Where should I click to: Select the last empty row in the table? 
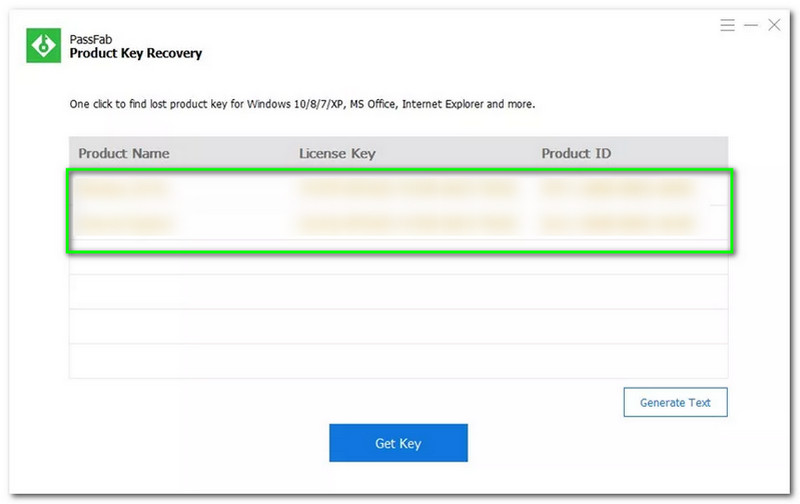(398, 360)
